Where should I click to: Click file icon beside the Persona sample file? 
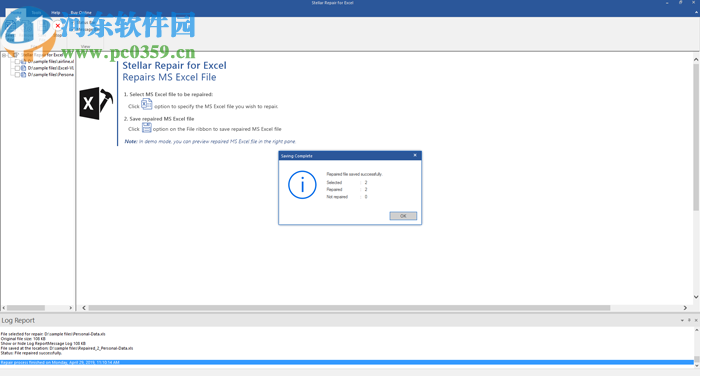click(x=24, y=75)
